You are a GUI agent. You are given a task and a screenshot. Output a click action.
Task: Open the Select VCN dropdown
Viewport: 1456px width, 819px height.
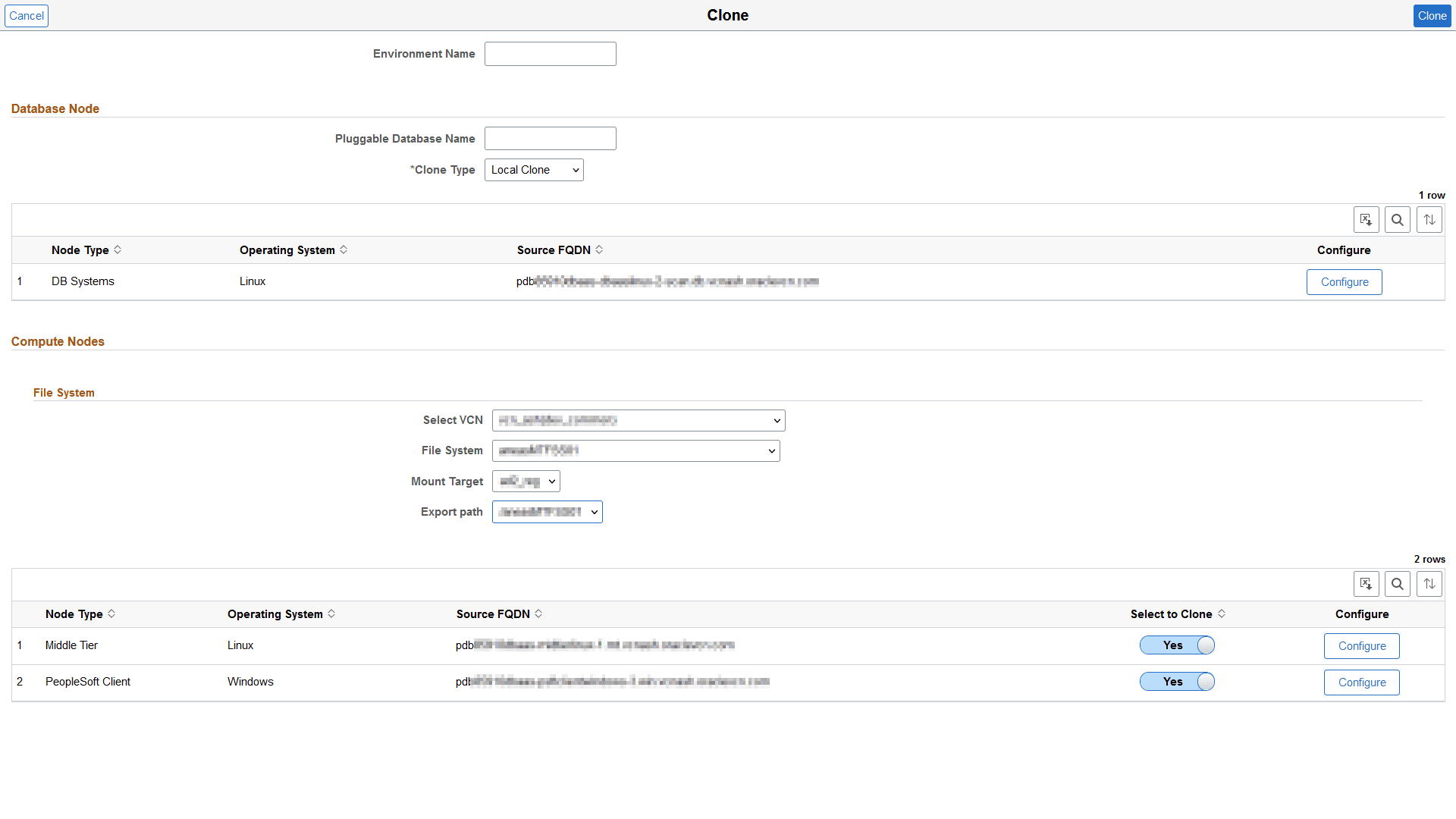pyautogui.click(x=638, y=420)
